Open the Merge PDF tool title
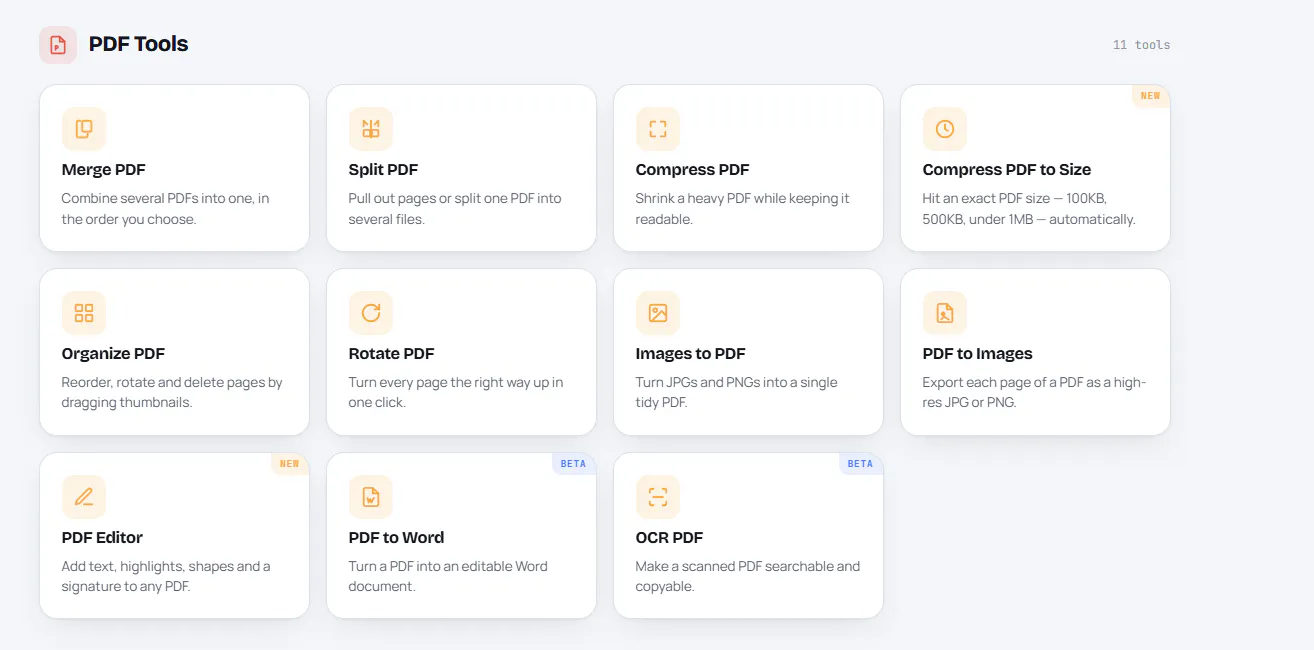Screen dimensions: 1314x650 coord(104,170)
